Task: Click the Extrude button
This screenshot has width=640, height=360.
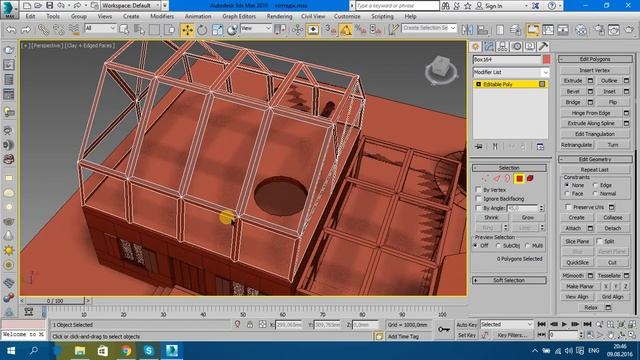Action: pyautogui.click(x=573, y=81)
